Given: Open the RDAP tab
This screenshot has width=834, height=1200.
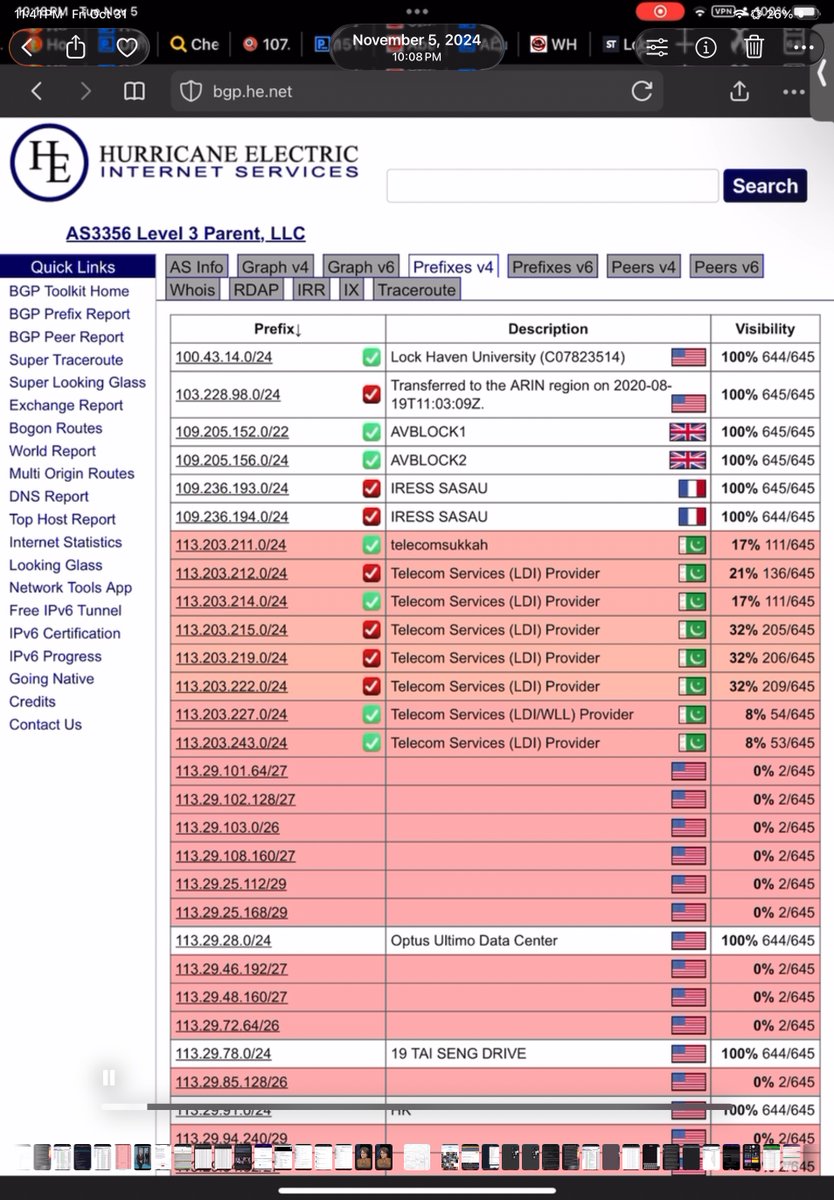Looking at the screenshot, I should 256,290.
